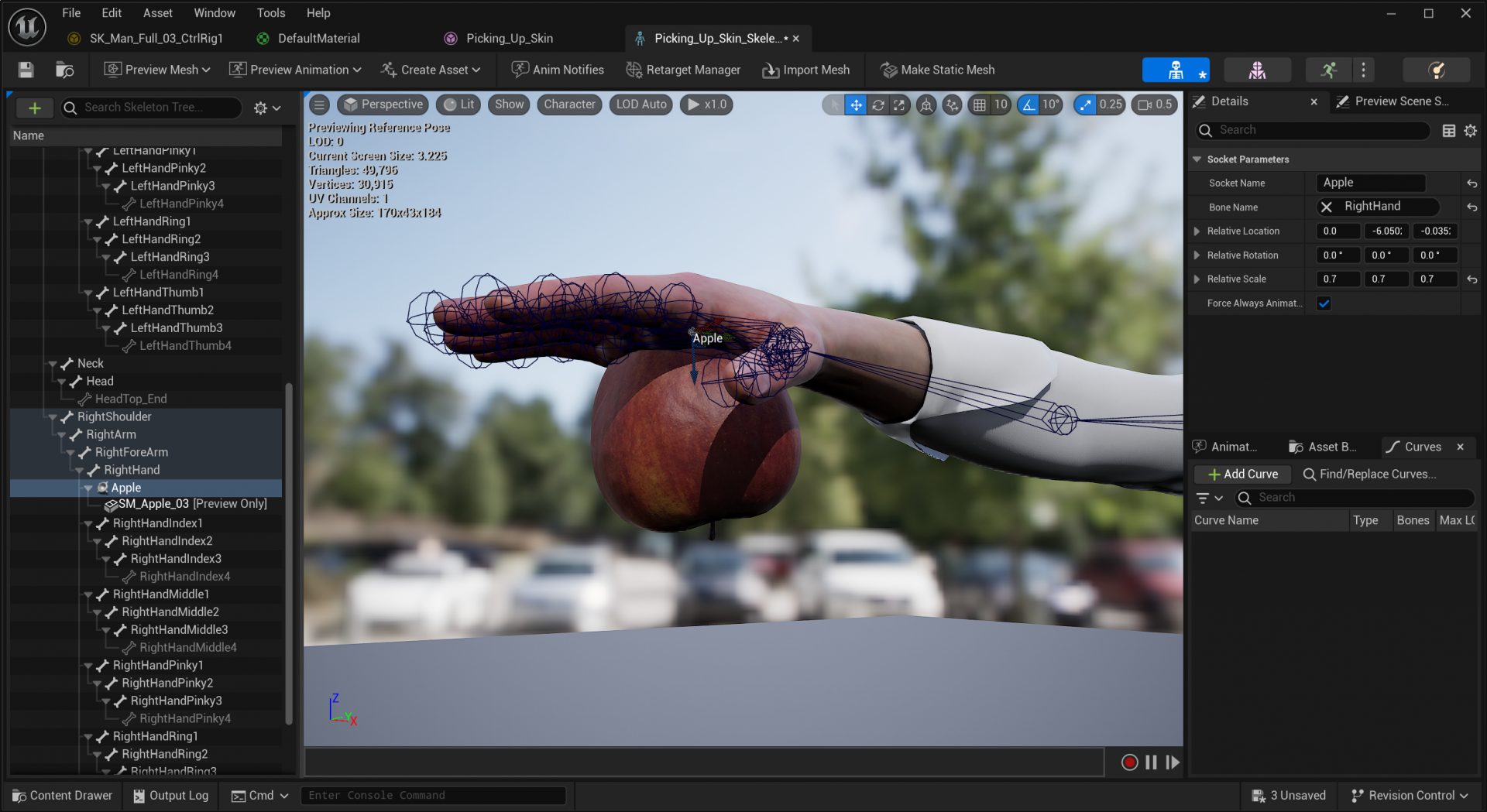Switch to the Skeletal Mesh editor mode
This screenshot has height=812, width=1487.
click(x=1256, y=70)
